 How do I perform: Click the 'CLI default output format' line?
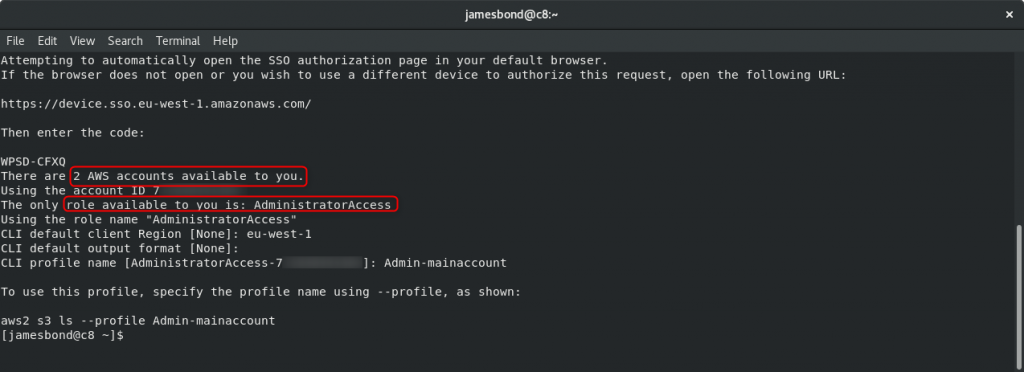tap(120, 248)
